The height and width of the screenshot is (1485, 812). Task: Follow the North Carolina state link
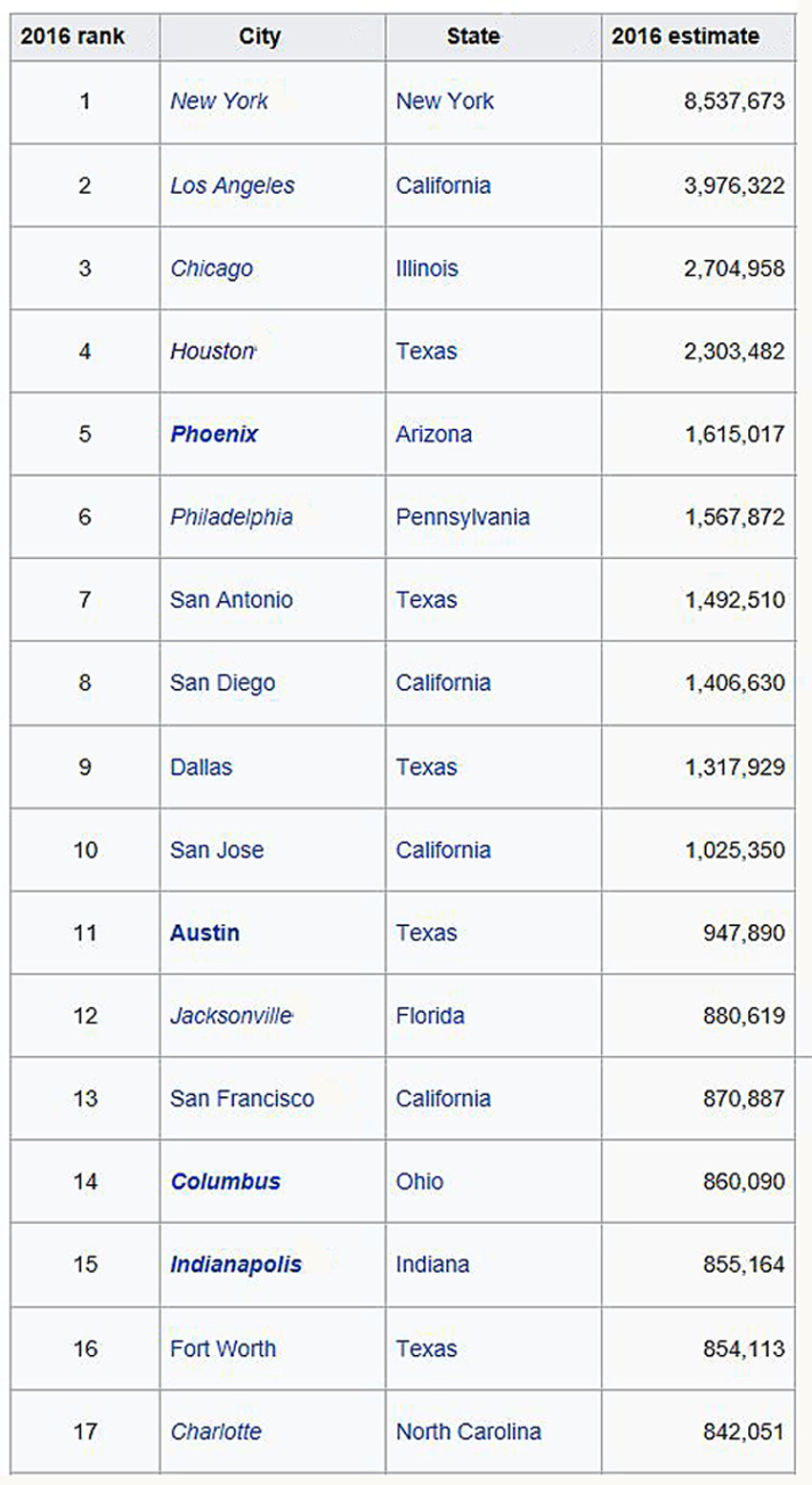point(468,1431)
